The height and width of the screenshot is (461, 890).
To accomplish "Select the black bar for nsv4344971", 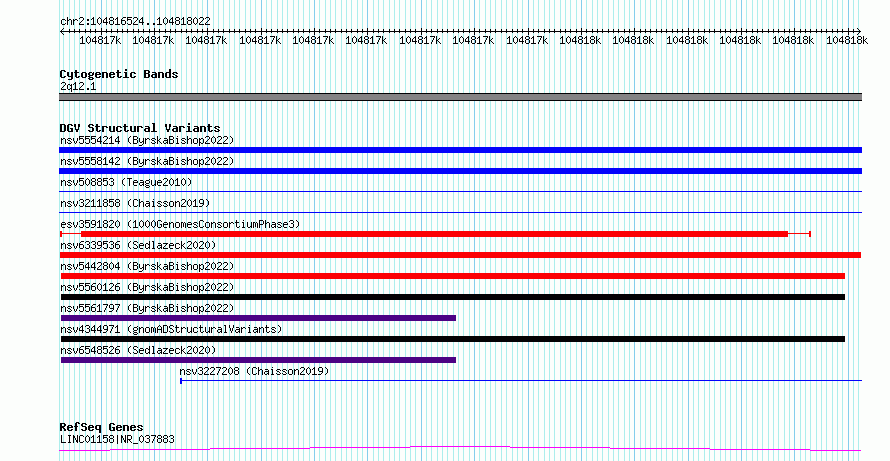I will click(x=453, y=339).
